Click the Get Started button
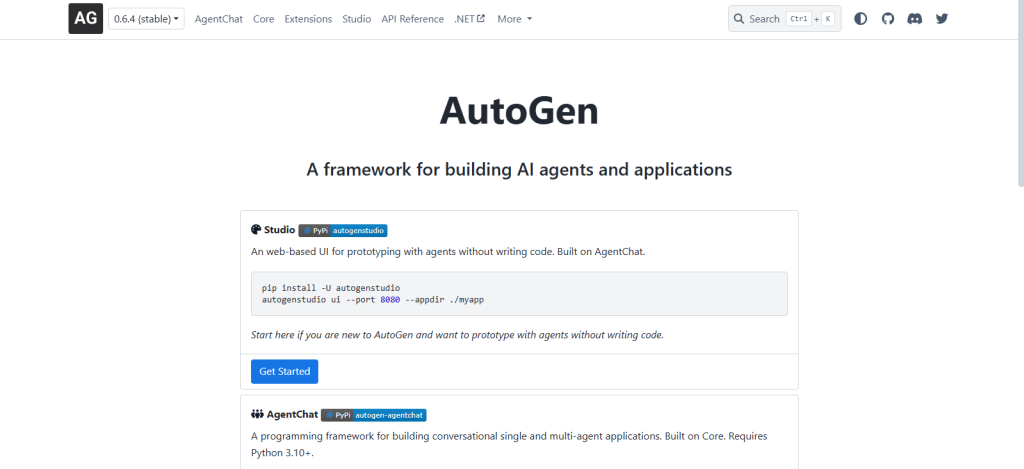 tap(285, 371)
